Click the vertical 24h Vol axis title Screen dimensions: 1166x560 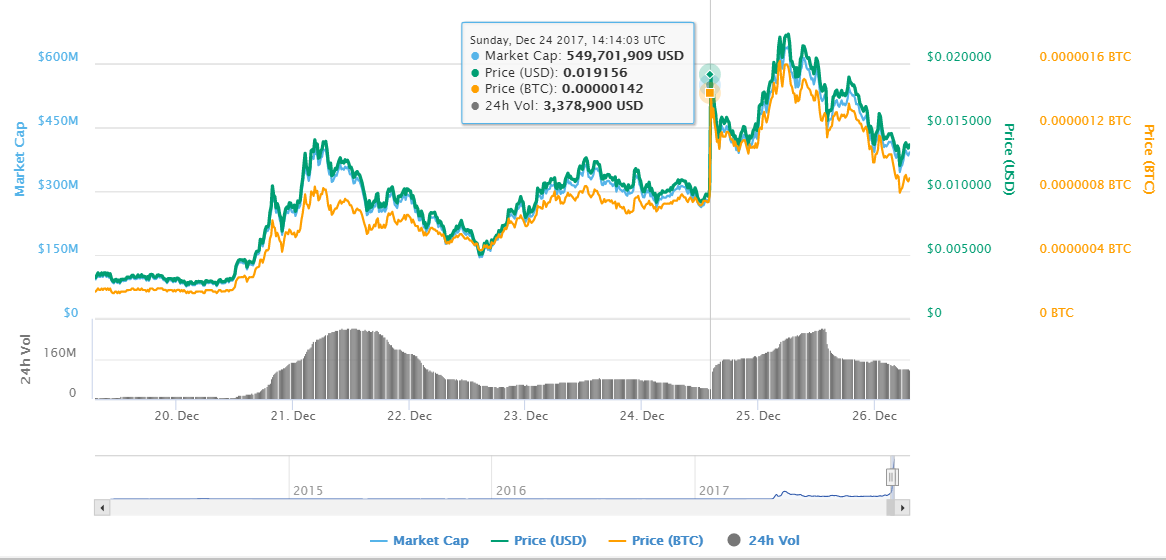25,360
